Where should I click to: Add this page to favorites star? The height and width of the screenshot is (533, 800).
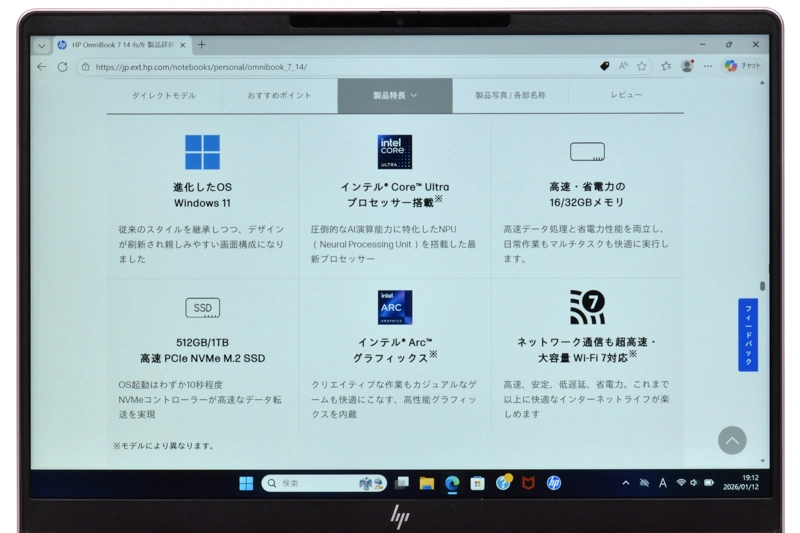642,66
